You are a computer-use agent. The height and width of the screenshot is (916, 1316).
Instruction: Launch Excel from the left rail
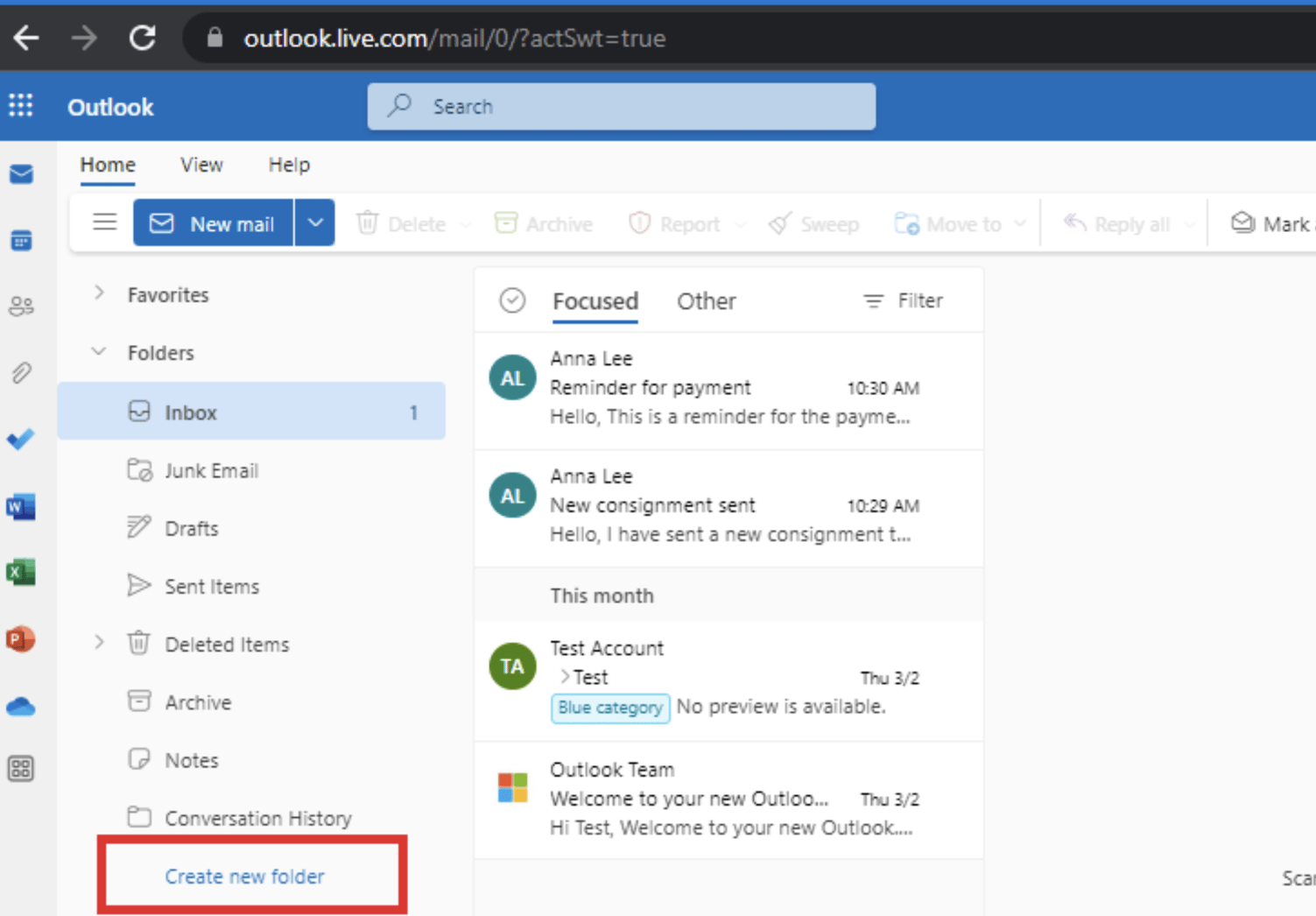(x=21, y=572)
